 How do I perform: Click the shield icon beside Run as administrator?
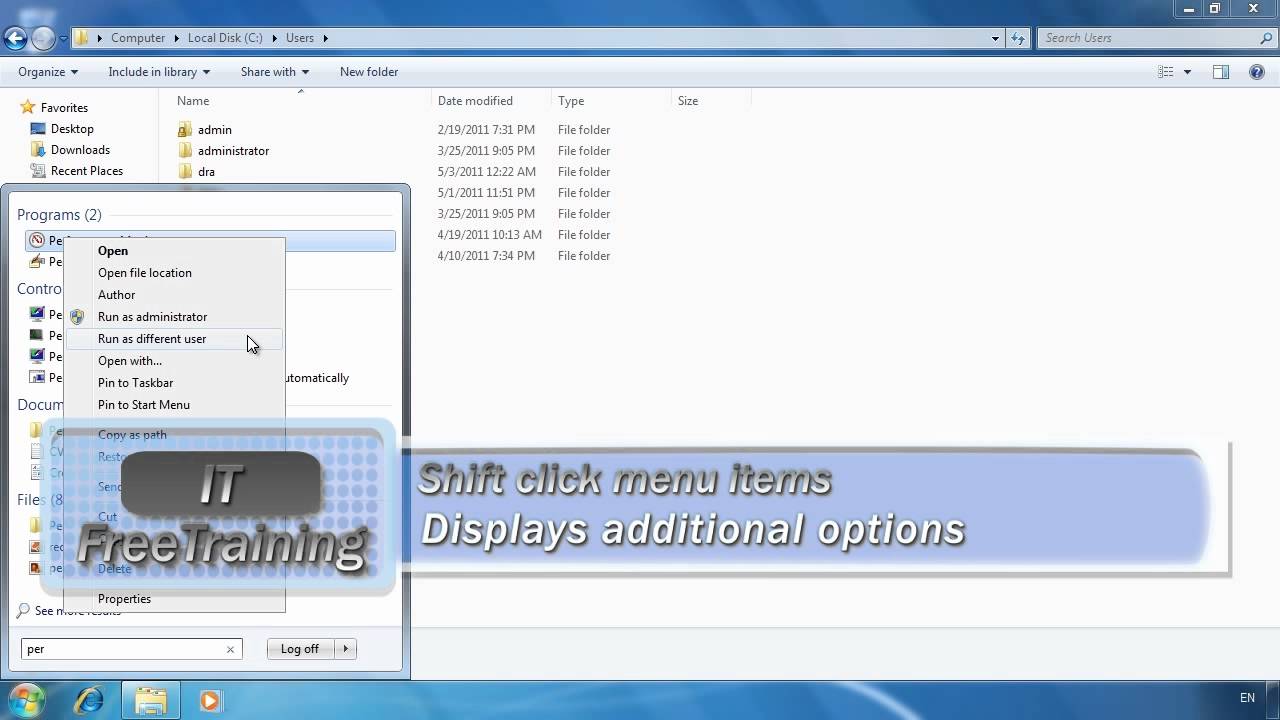click(77, 317)
